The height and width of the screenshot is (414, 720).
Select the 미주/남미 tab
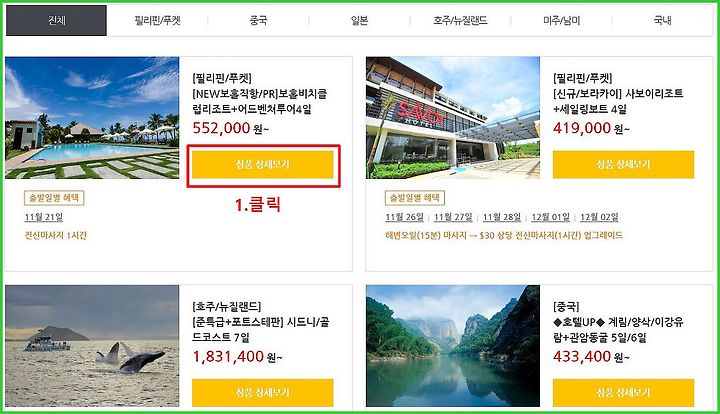coord(561,21)
